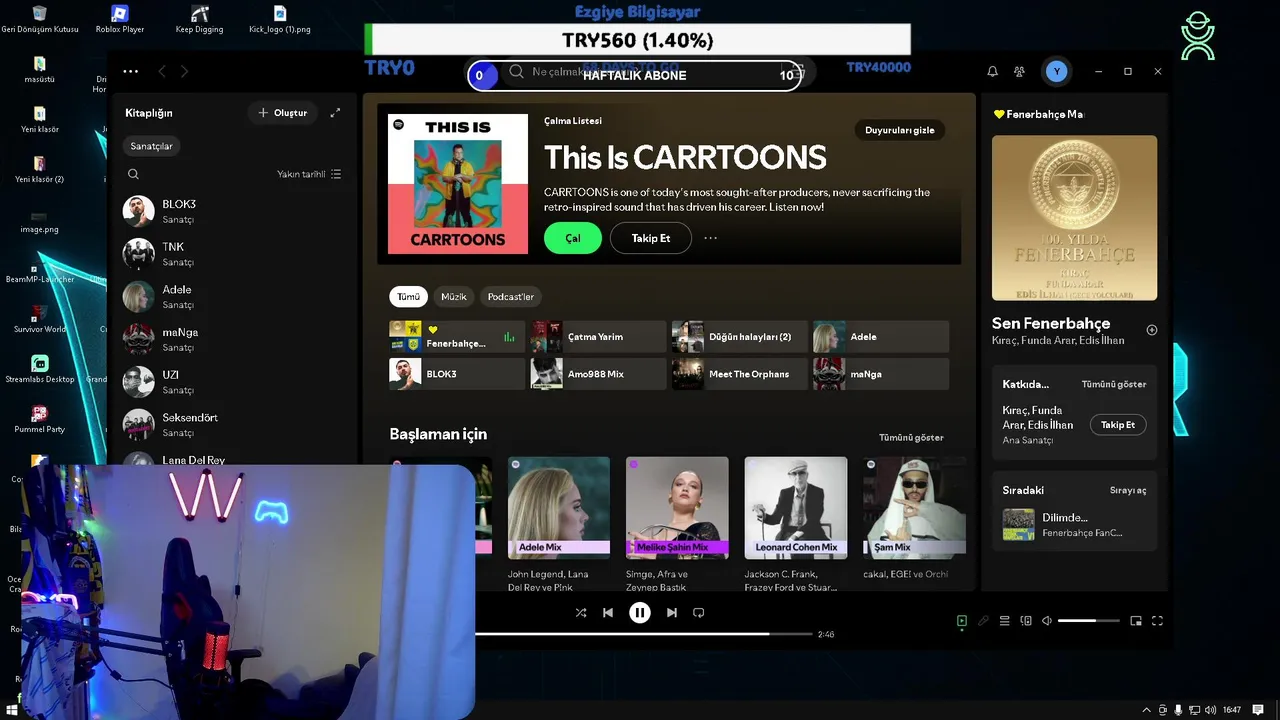
Task: Adjust the volume slider
Action: [x=1088, y=621]
